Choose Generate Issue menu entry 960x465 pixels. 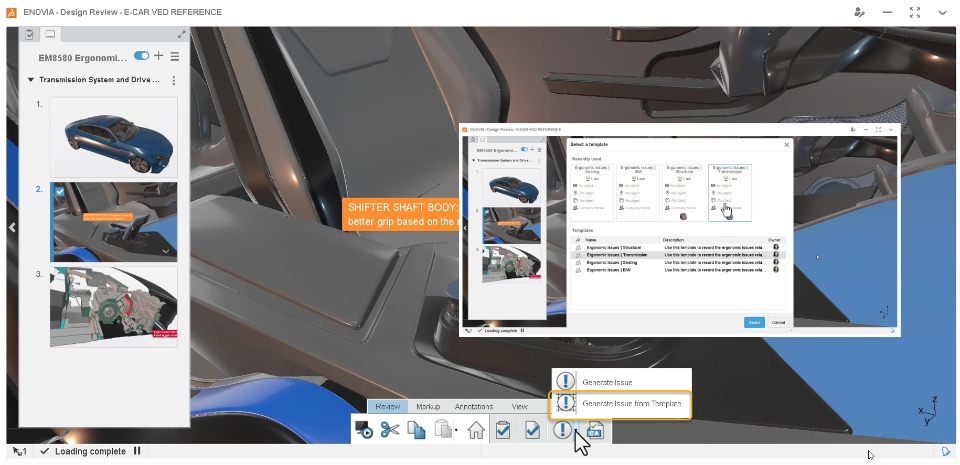point(621,382)
